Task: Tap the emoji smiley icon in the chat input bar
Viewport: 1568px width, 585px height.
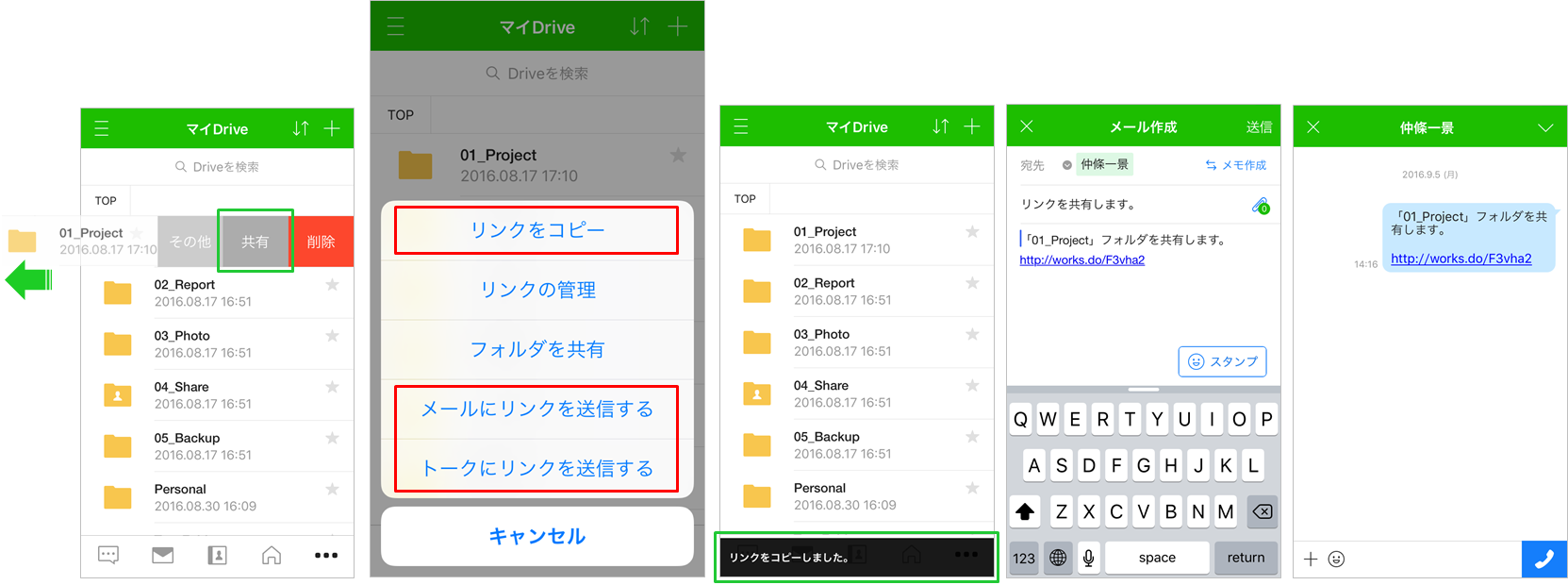Action: pos(1336,560)
